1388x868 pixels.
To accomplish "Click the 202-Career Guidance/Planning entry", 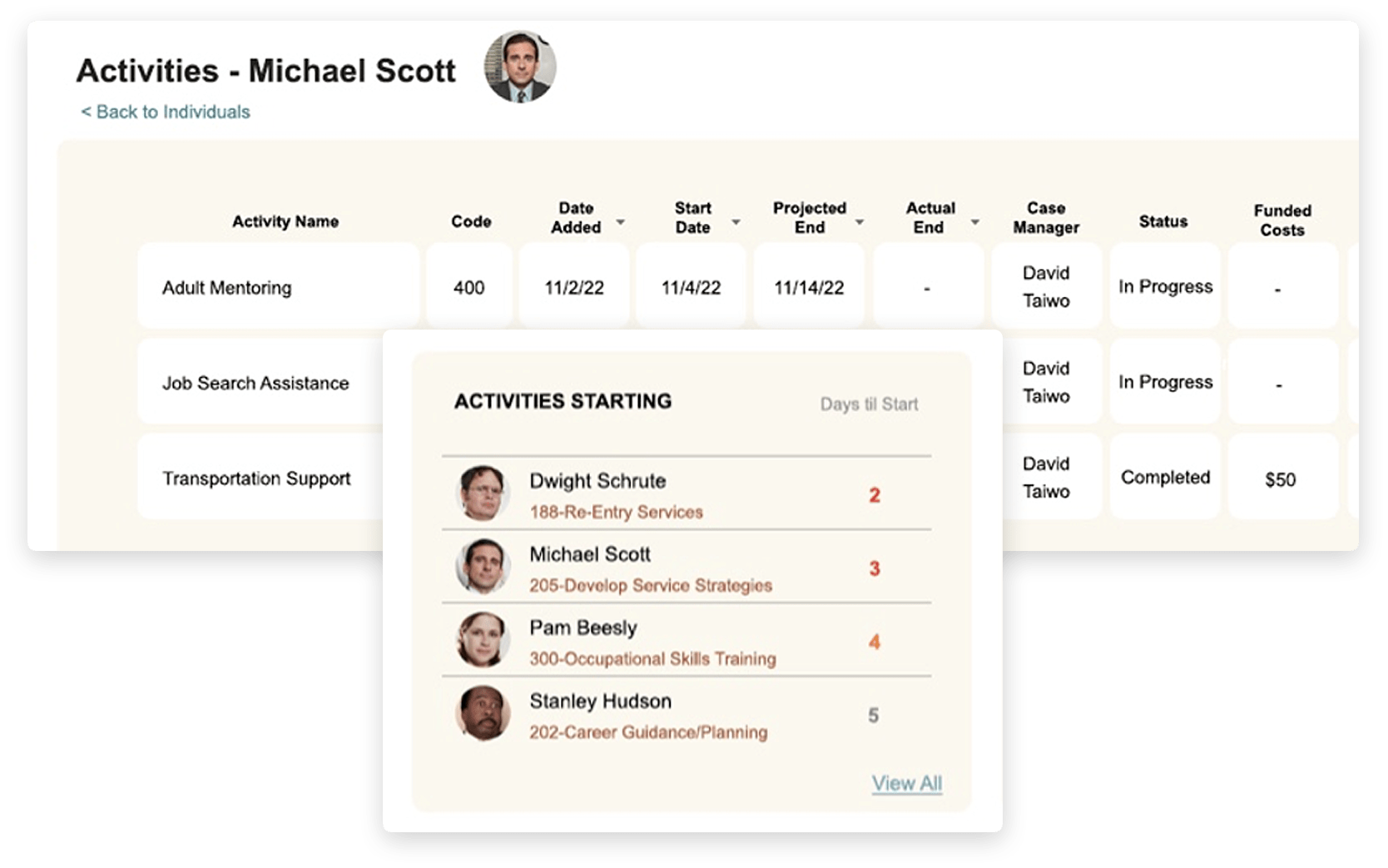I will click(648, 732).
